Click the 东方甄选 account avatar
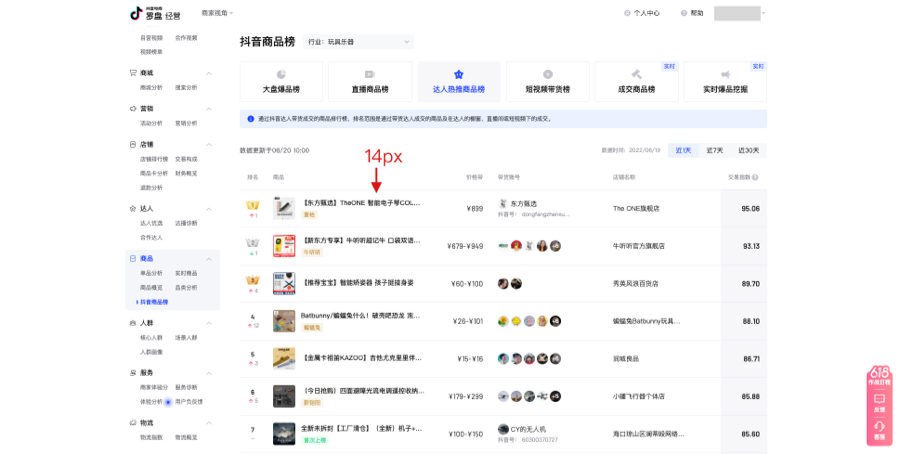This screenshot has height=454, width=900. click(x=503, y=204)
